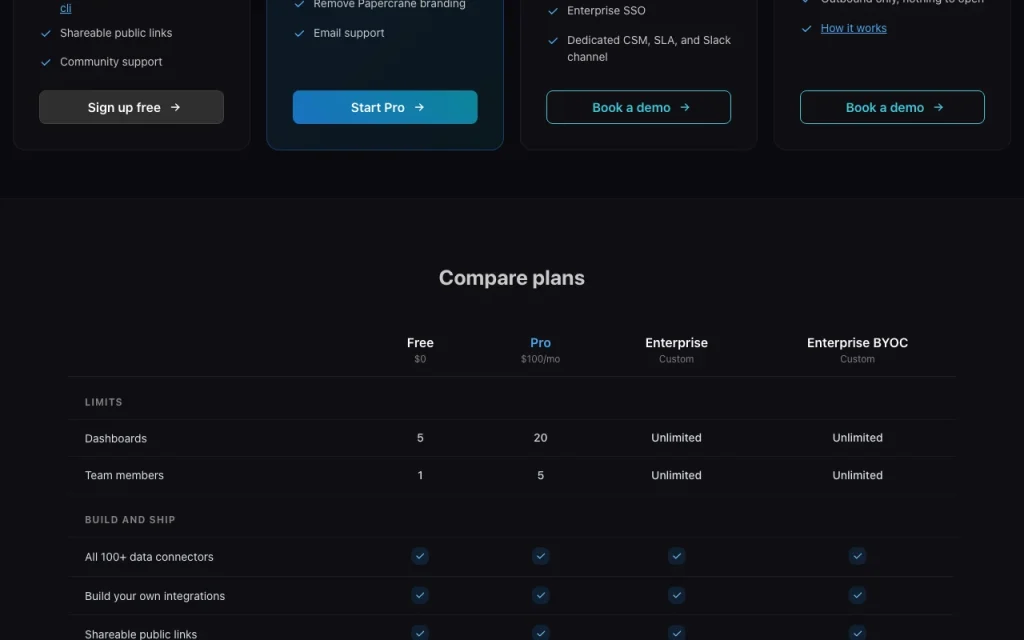Click checkmark icon beside Community support
The height and width of the screenshot is (640, 1024).
[46, 63]
